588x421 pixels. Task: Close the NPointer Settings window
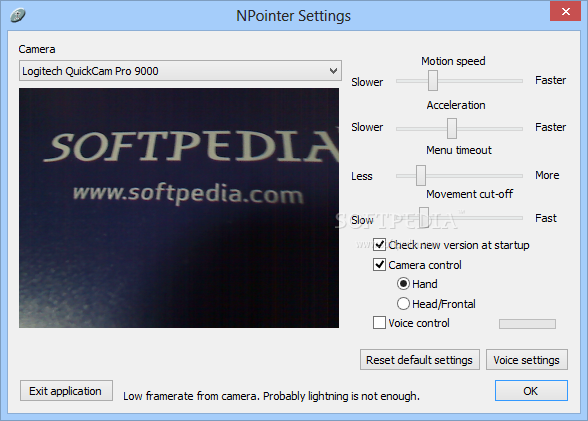[565, 11]
